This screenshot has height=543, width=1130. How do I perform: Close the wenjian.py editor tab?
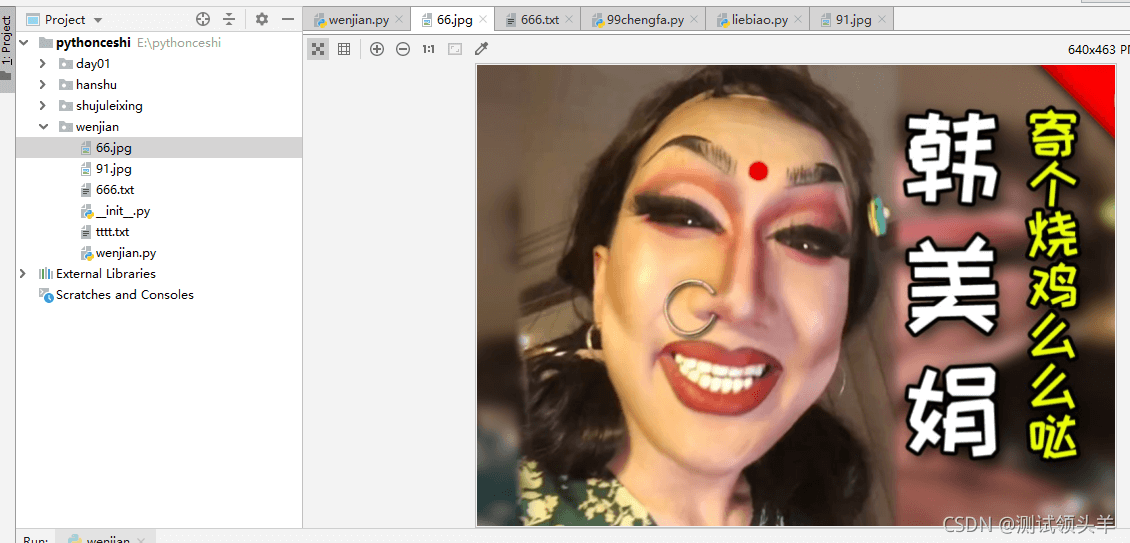[x=399, y=20]
